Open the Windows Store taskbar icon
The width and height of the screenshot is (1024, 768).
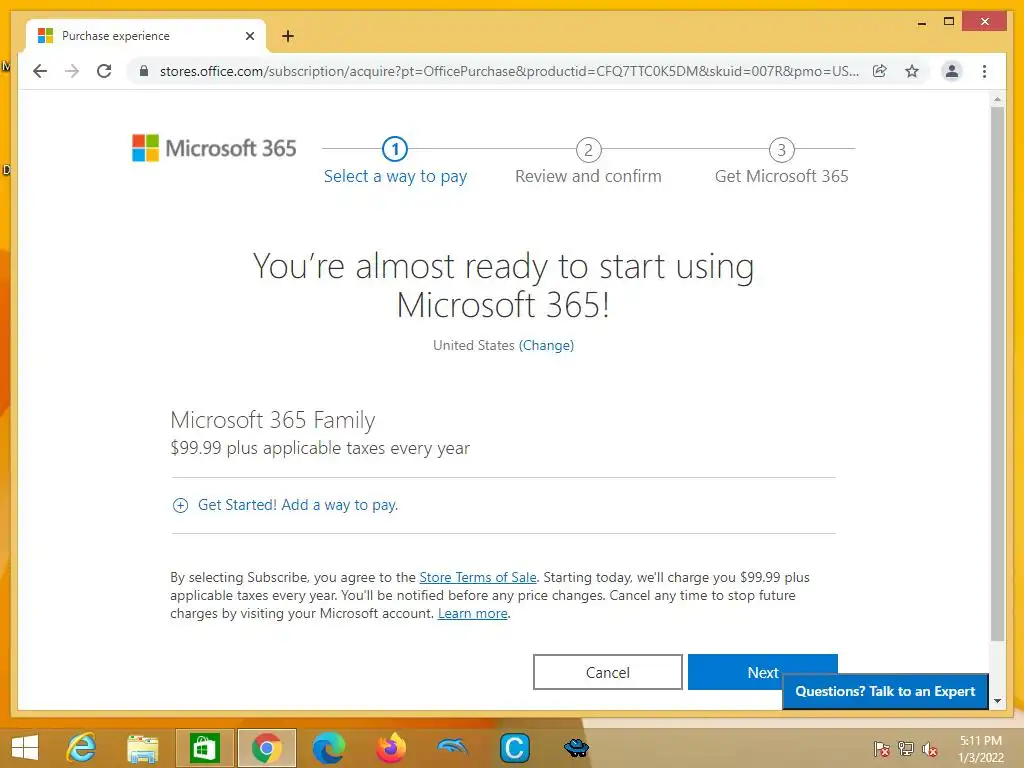coord(204,748)
